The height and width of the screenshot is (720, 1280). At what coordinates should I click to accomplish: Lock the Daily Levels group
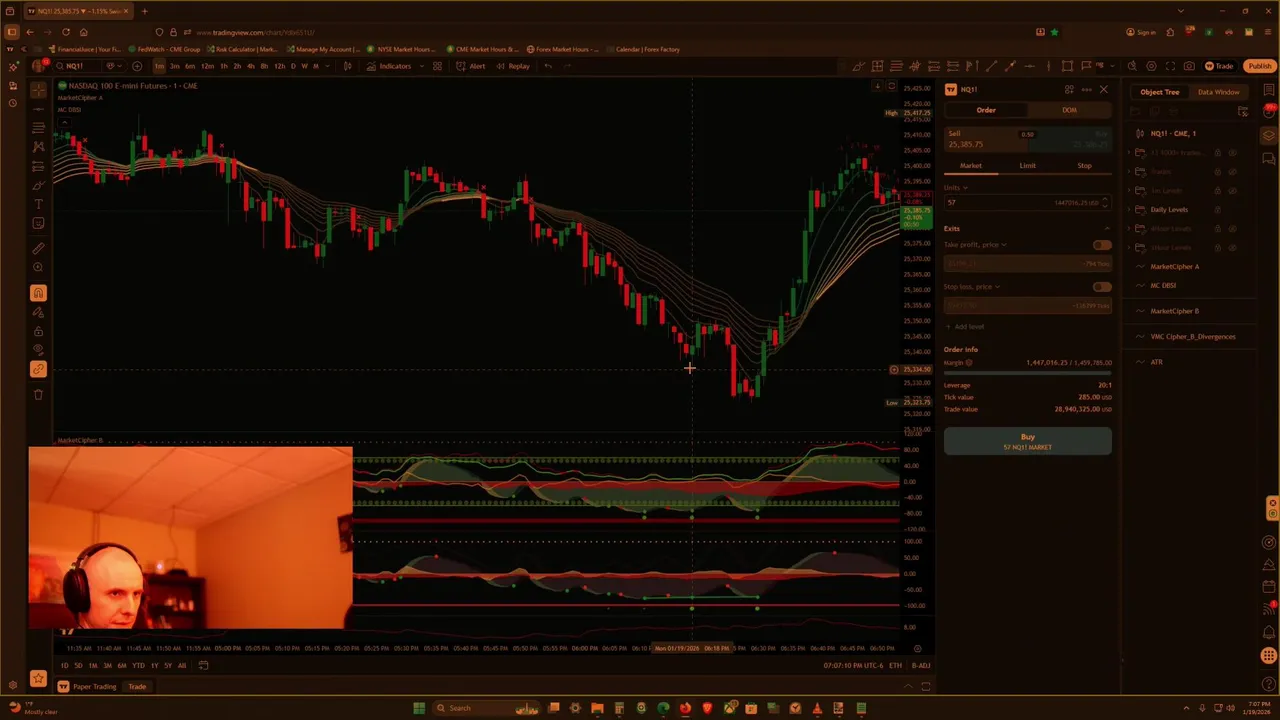point(1218,210)
